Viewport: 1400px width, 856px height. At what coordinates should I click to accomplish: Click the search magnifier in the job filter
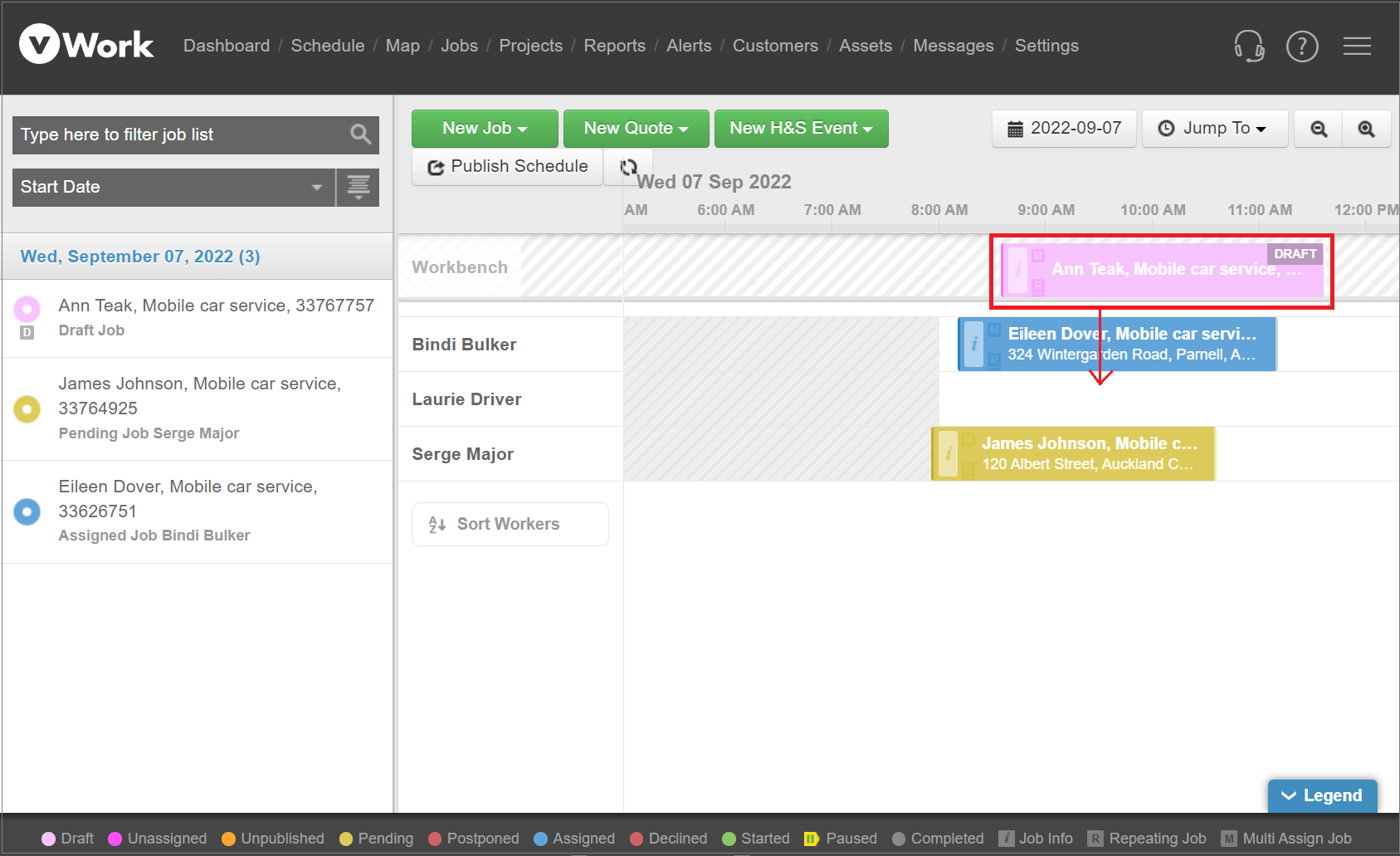coord(361,135)
